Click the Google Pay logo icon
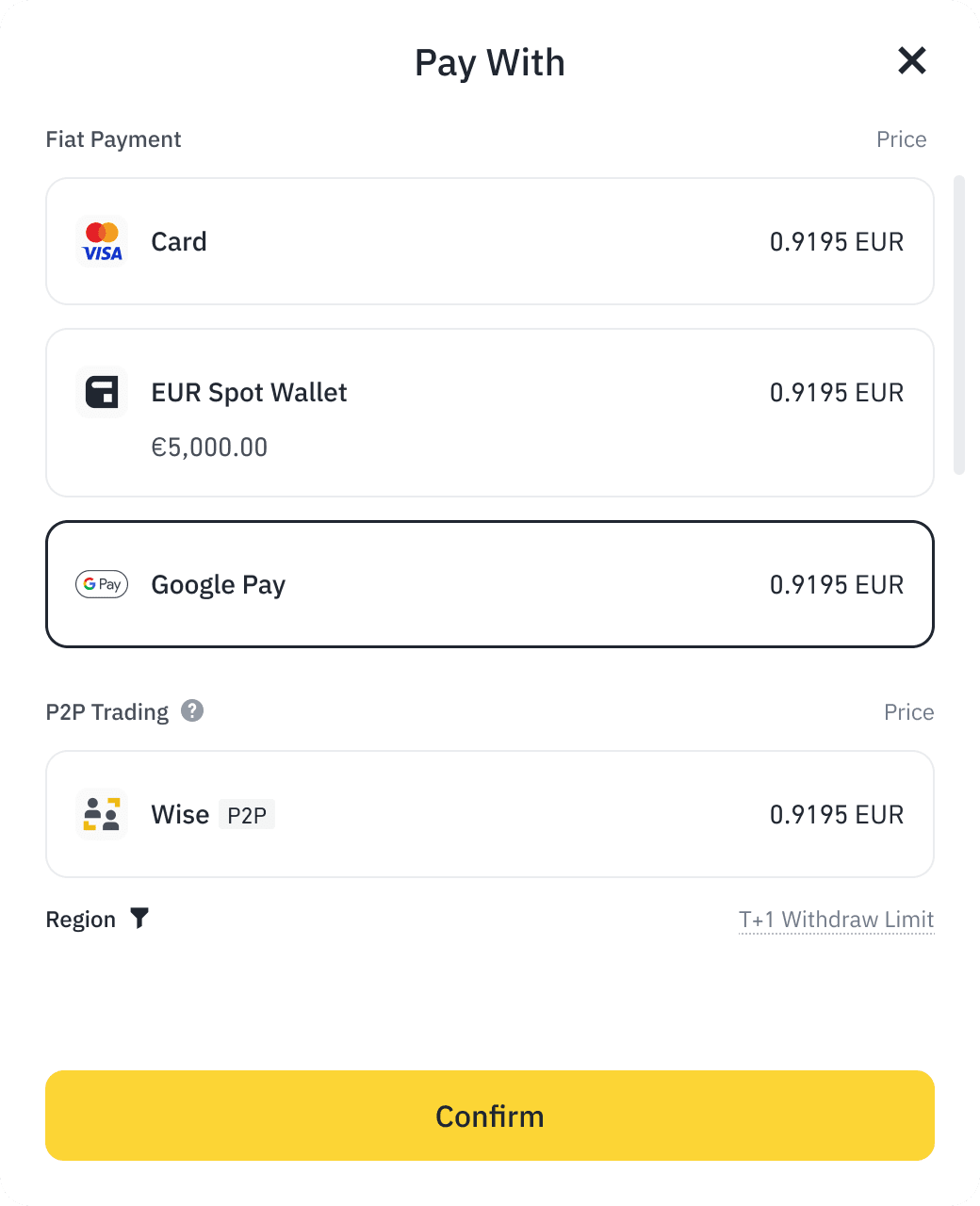980x1206 pixels. (102, 584)
